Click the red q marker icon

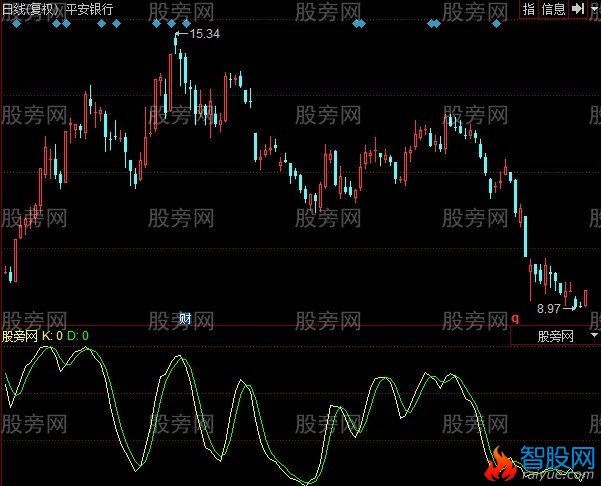tap(515, 319)
